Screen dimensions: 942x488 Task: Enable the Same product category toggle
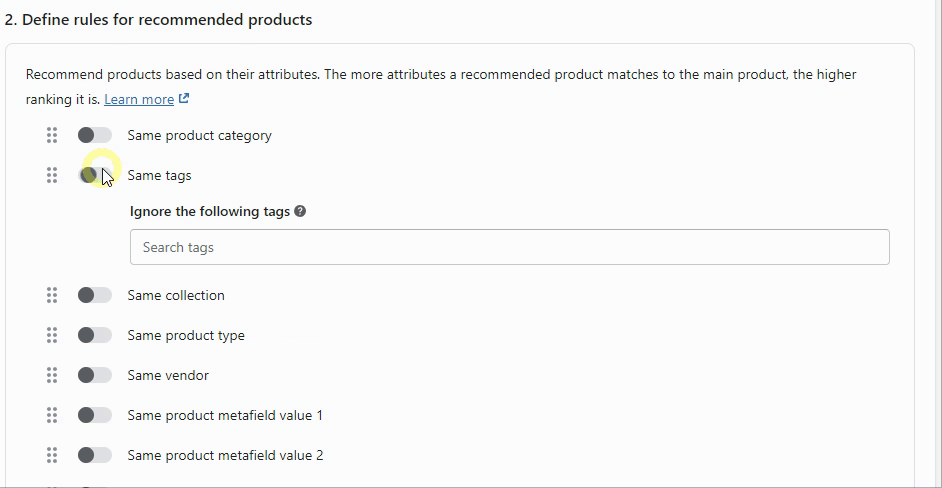pyautogui.click(x=95, y=135)
